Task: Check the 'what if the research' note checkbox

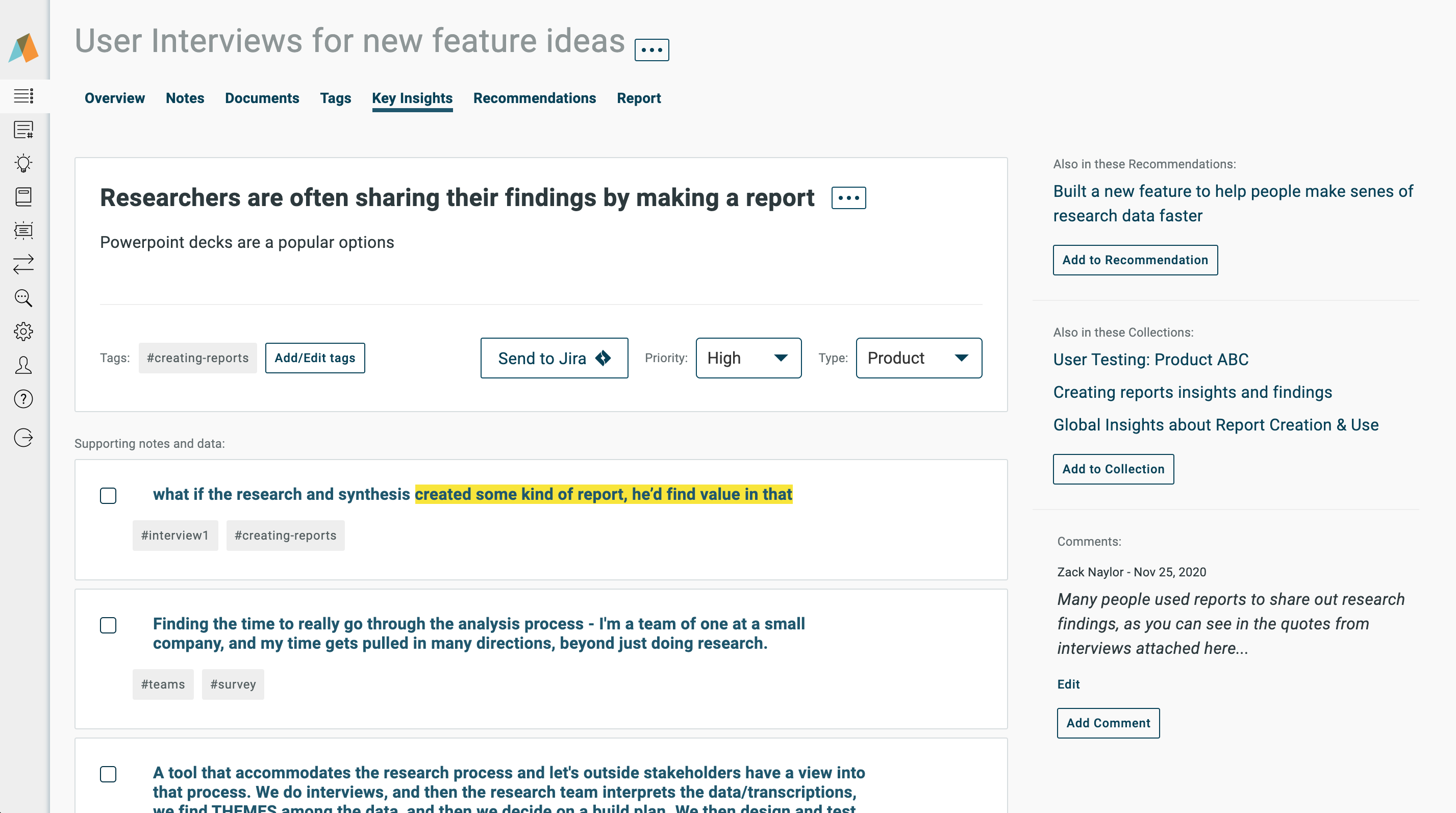Action: (108, 495)
